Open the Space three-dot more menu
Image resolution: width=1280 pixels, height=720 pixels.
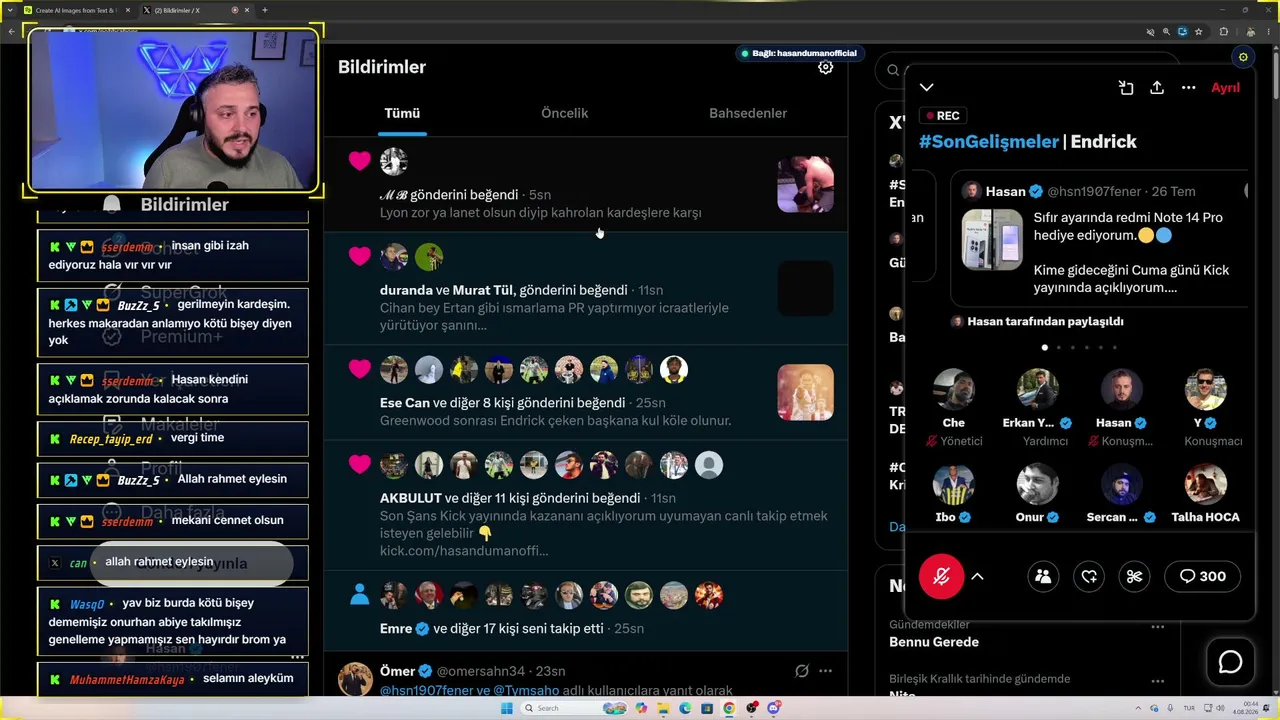tap(1188, 88)
